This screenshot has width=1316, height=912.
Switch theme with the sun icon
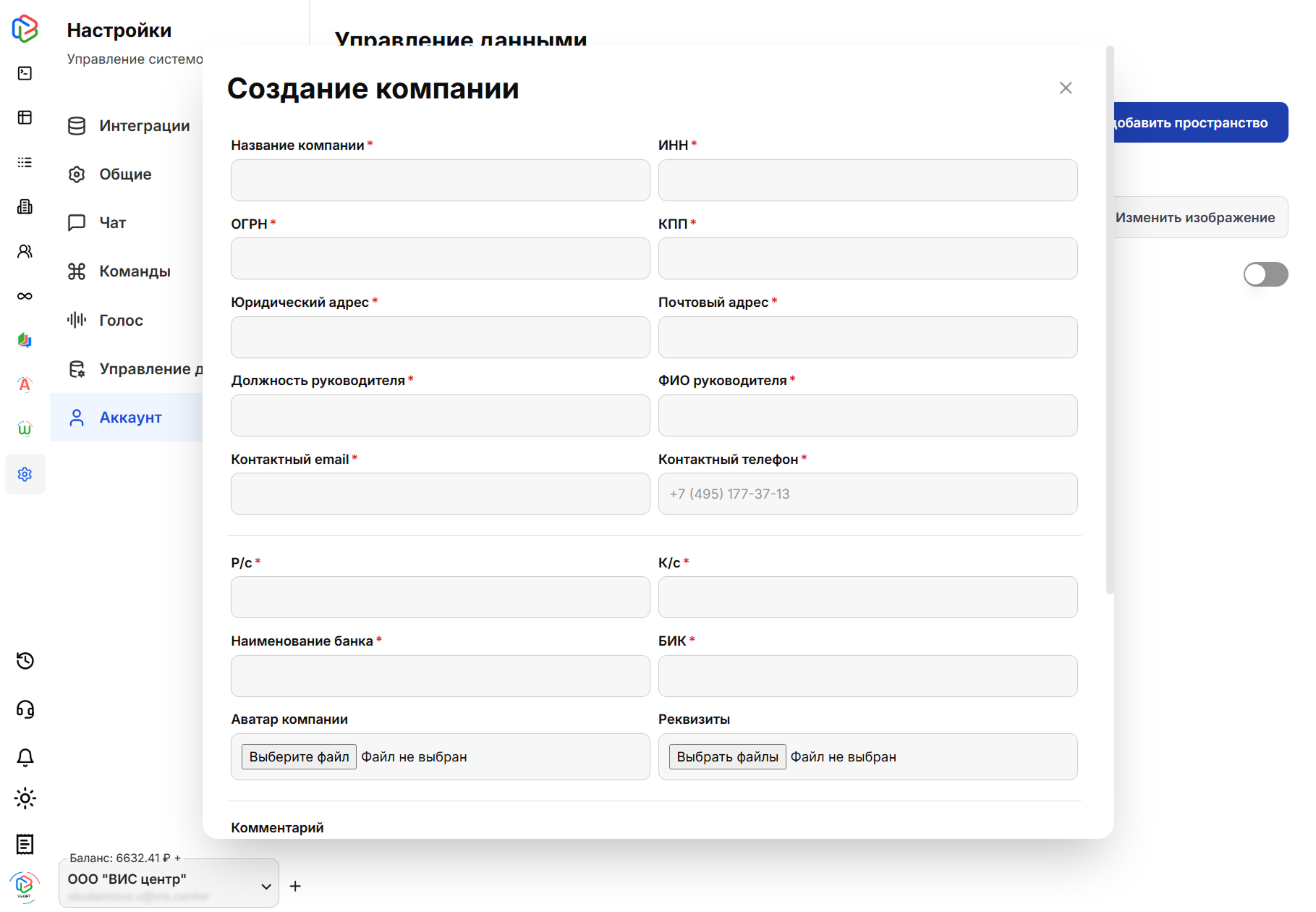(25, 798)
